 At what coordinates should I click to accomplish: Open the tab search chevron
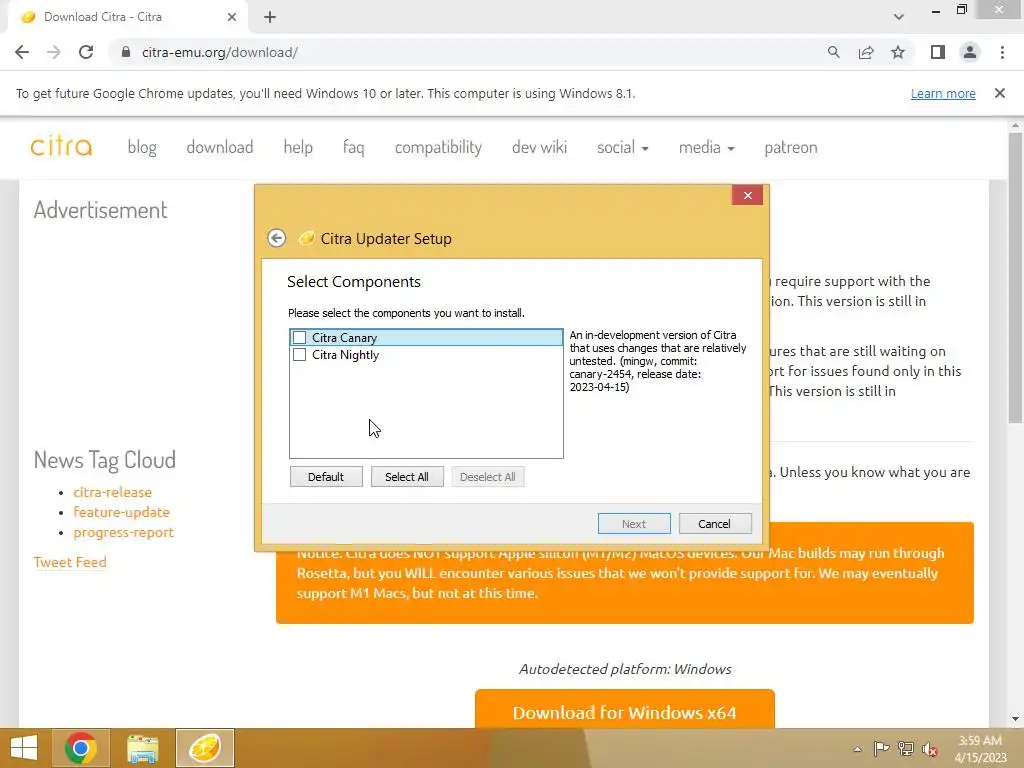899,17
